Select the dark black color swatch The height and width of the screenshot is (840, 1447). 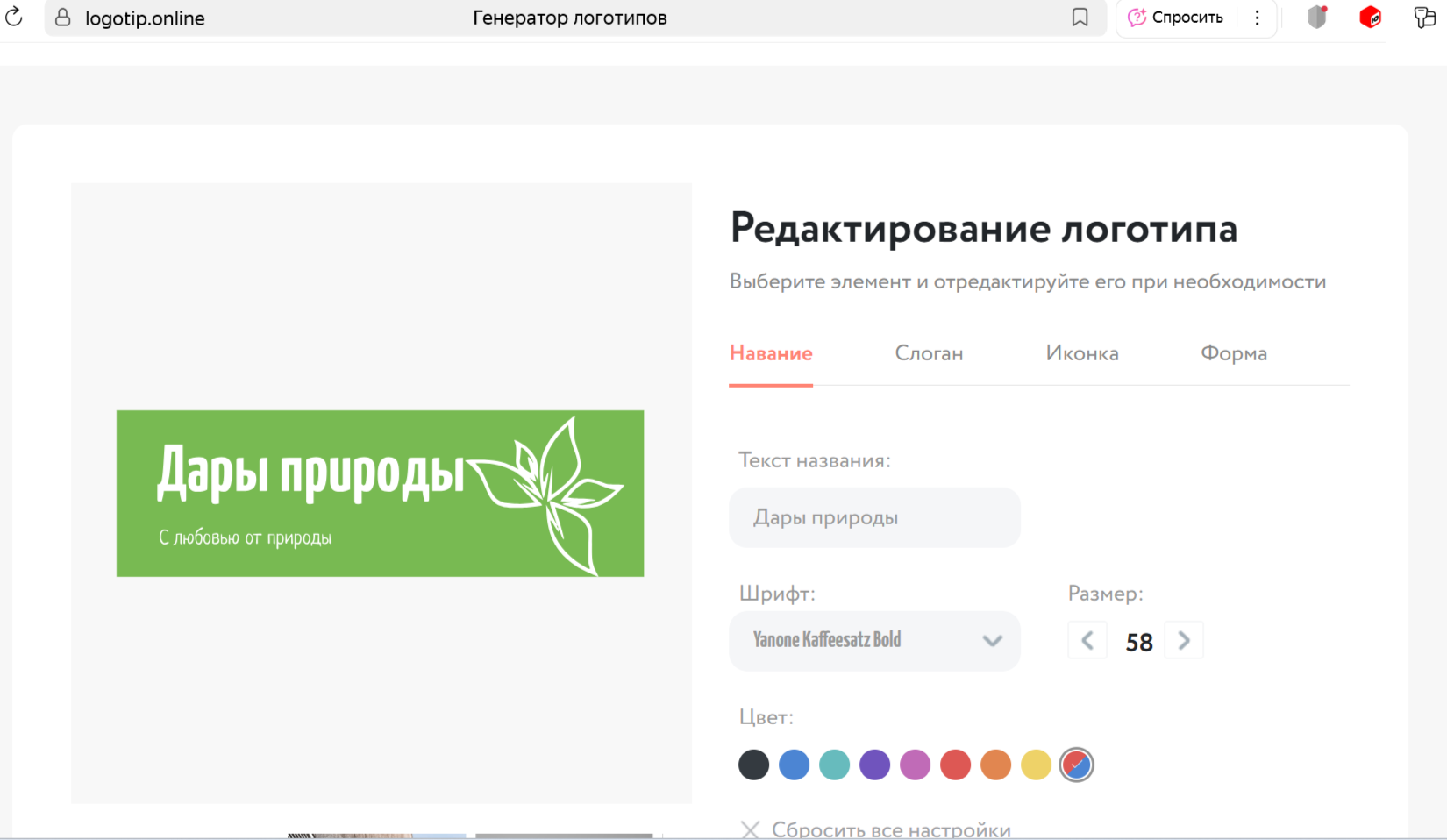pyautogui.click(x=753, y=765)
